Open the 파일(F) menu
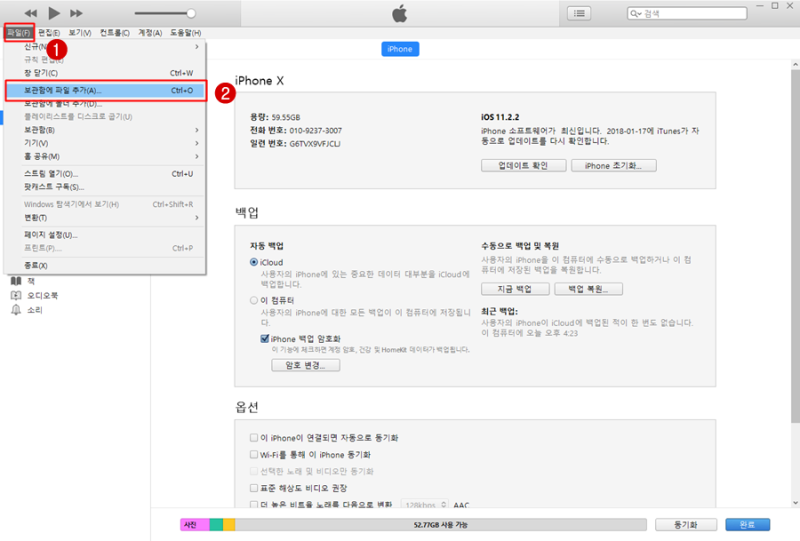 tap(19, 33)
